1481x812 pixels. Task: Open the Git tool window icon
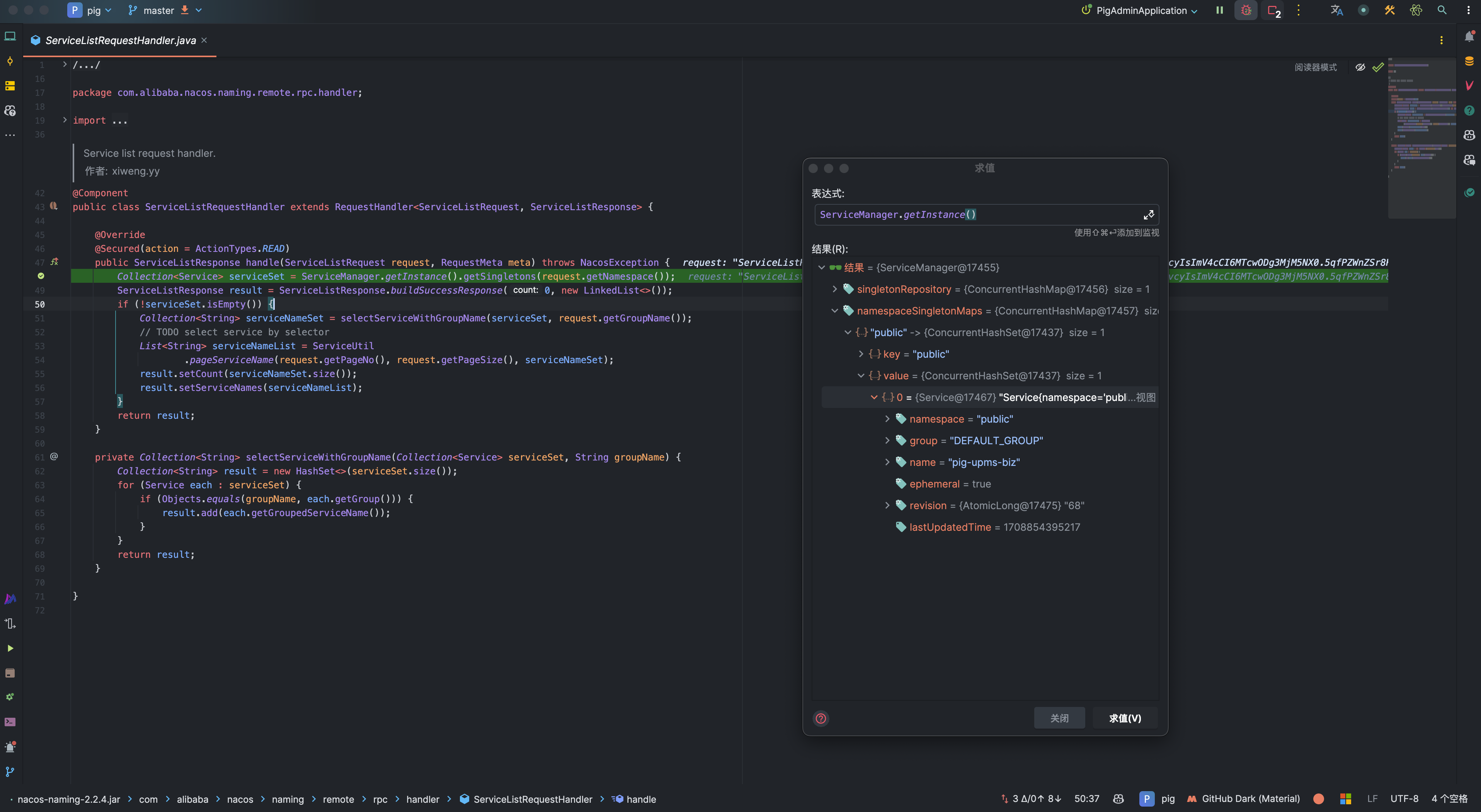(x=10, y=772)
